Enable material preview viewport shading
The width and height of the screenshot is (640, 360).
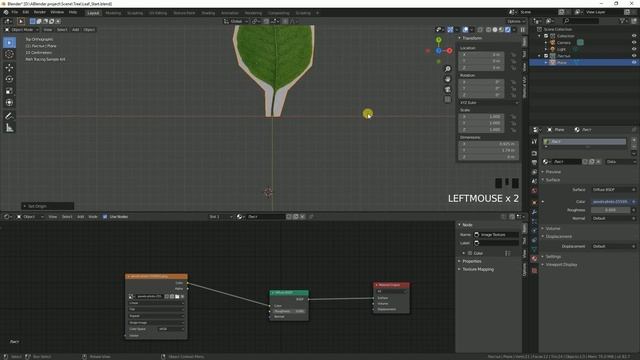(x=501, y=30)
